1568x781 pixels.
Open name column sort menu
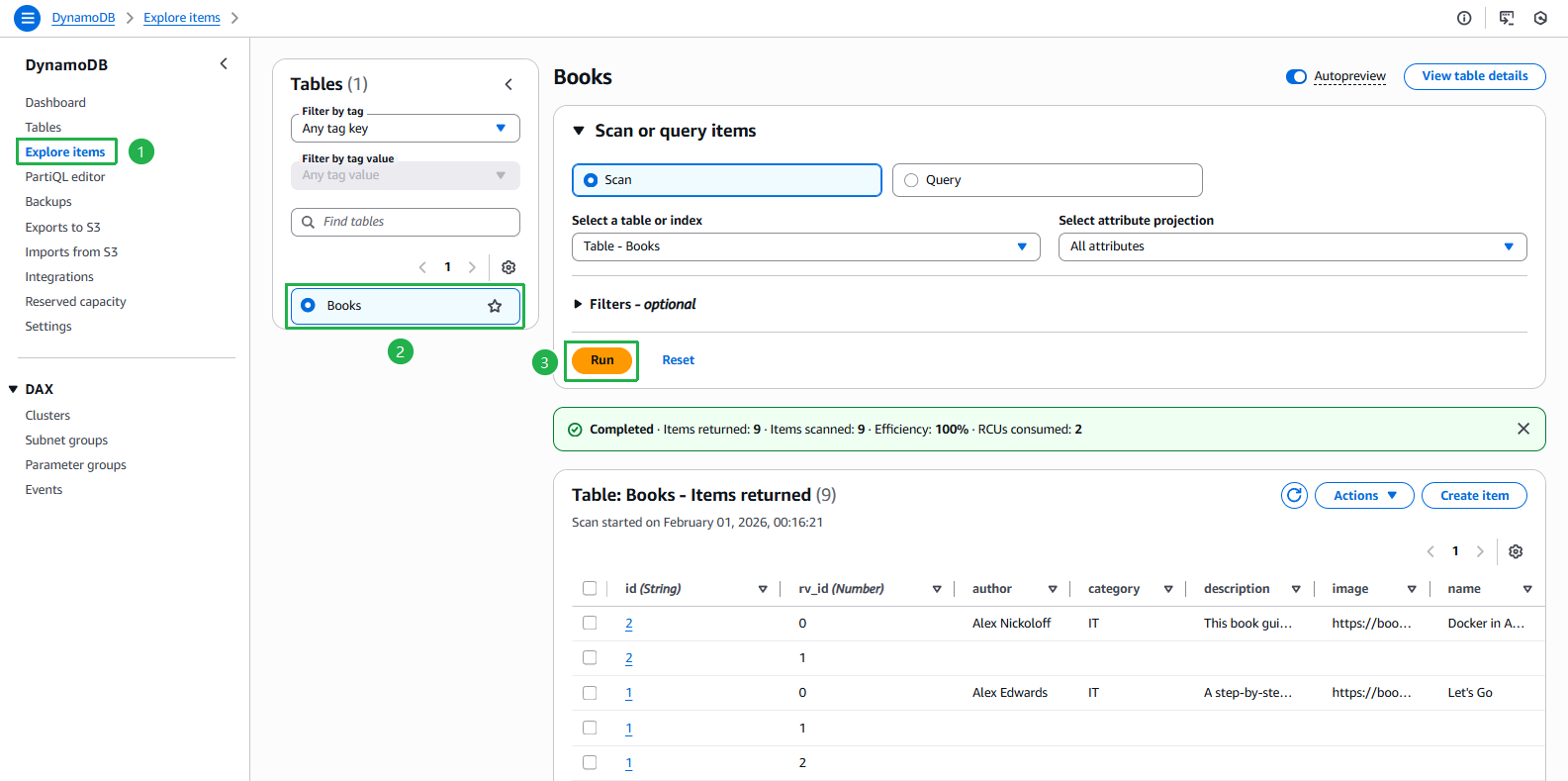click(x=1527, y=589)
